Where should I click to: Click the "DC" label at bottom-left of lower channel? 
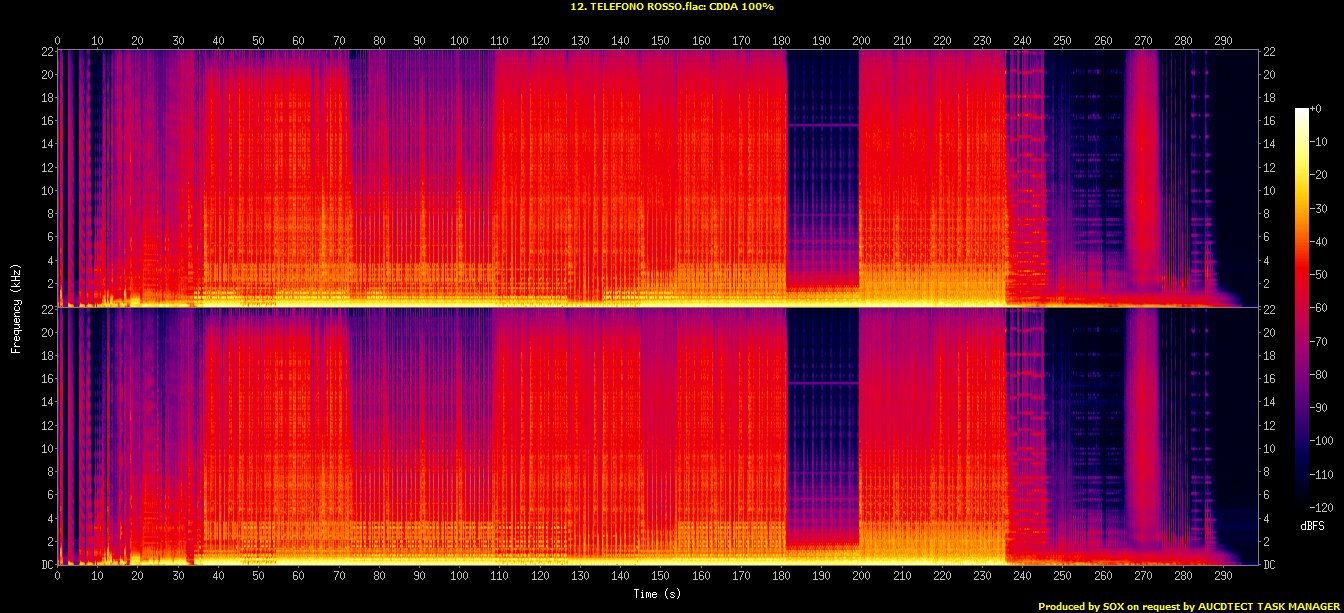(x=44, y=564)
